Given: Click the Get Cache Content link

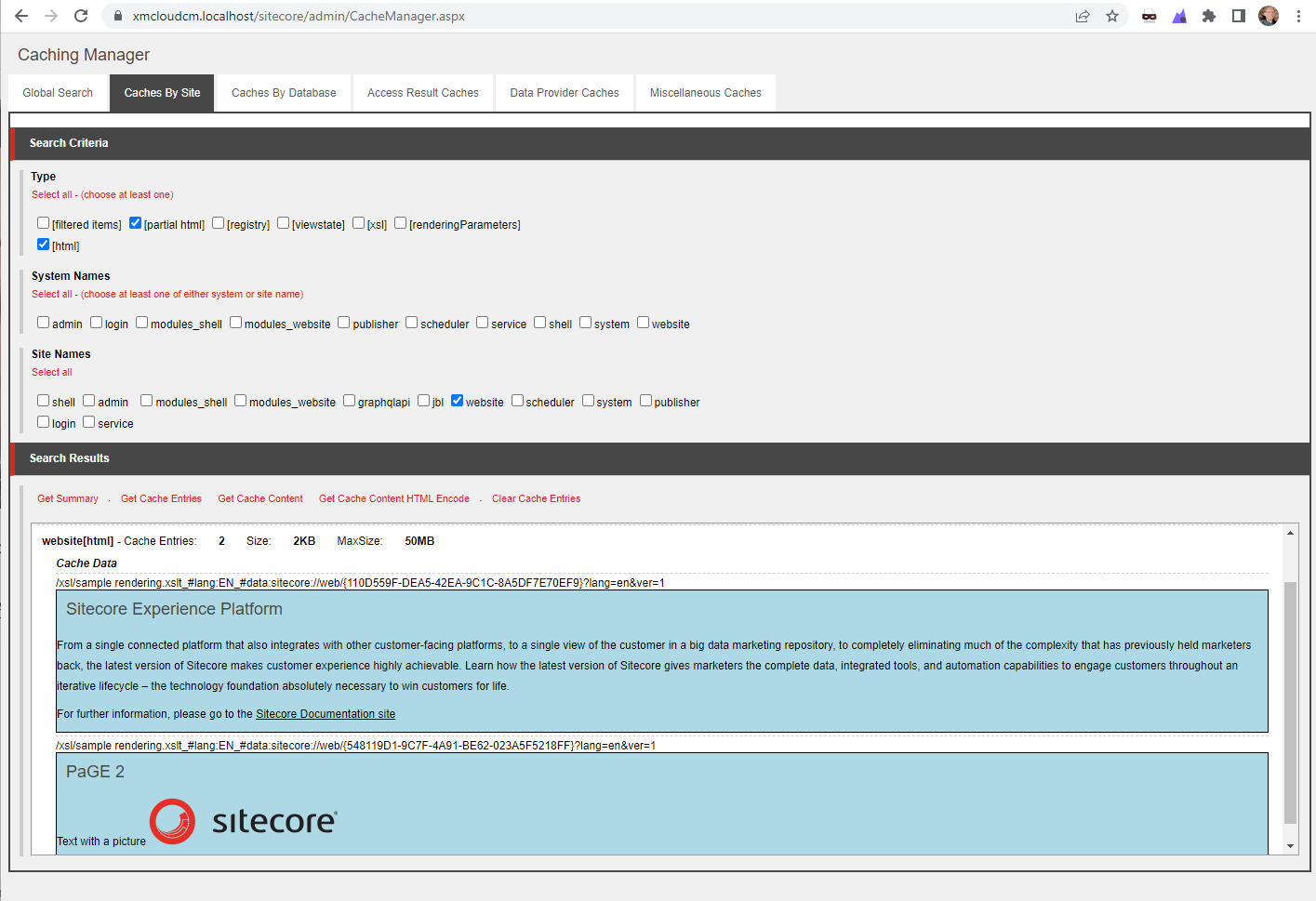Looking at the screenshot, I should pos(260,499).
